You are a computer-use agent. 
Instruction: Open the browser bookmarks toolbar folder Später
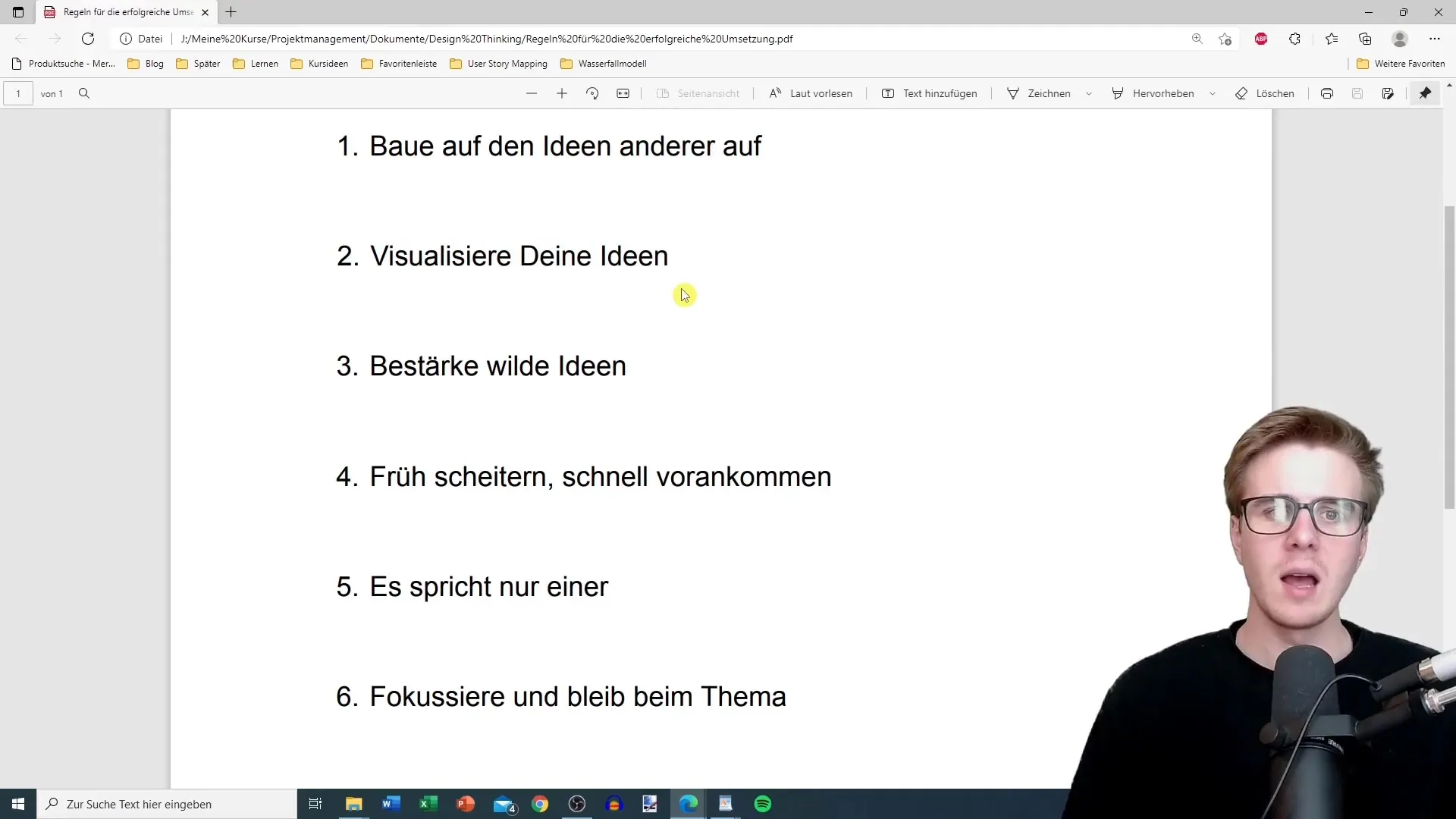pyautogui.click(x=207, y=63)
